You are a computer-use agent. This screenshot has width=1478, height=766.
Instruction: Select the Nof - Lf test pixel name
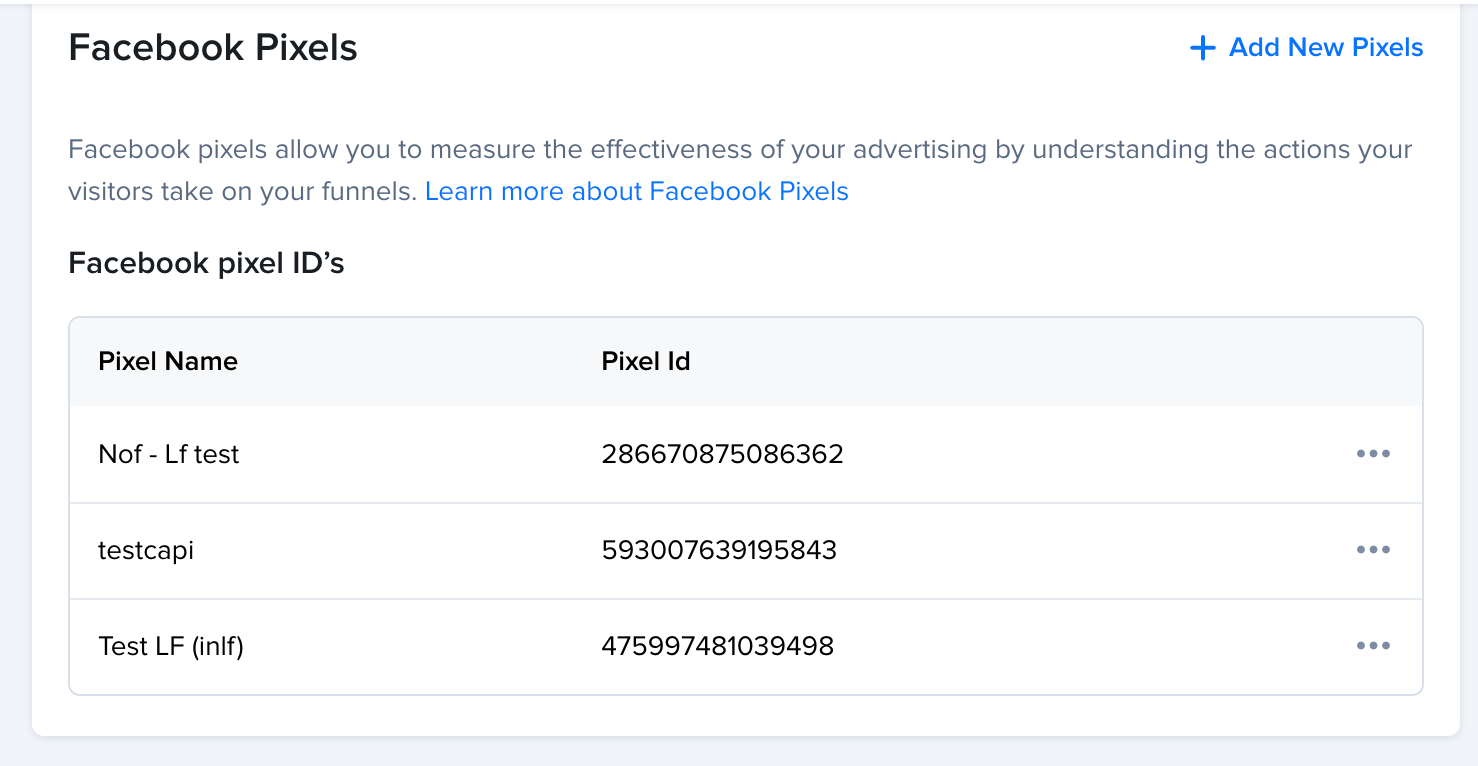click(x=169, y=454)
